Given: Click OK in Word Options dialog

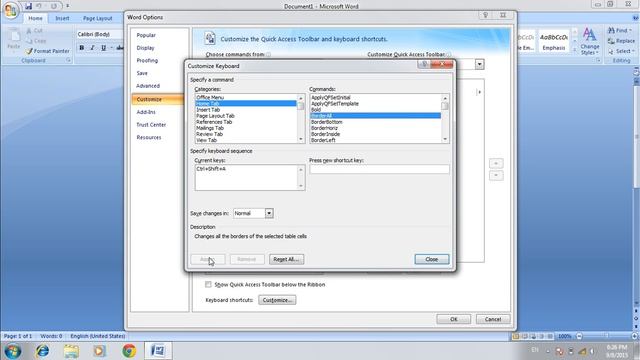Looking at the screenshot, I should (453, 319).
